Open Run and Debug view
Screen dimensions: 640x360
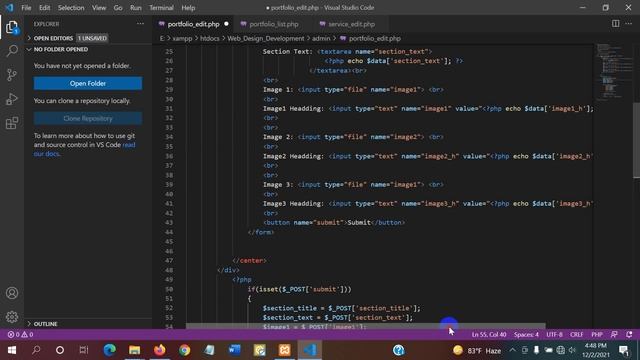click(12, 99)
